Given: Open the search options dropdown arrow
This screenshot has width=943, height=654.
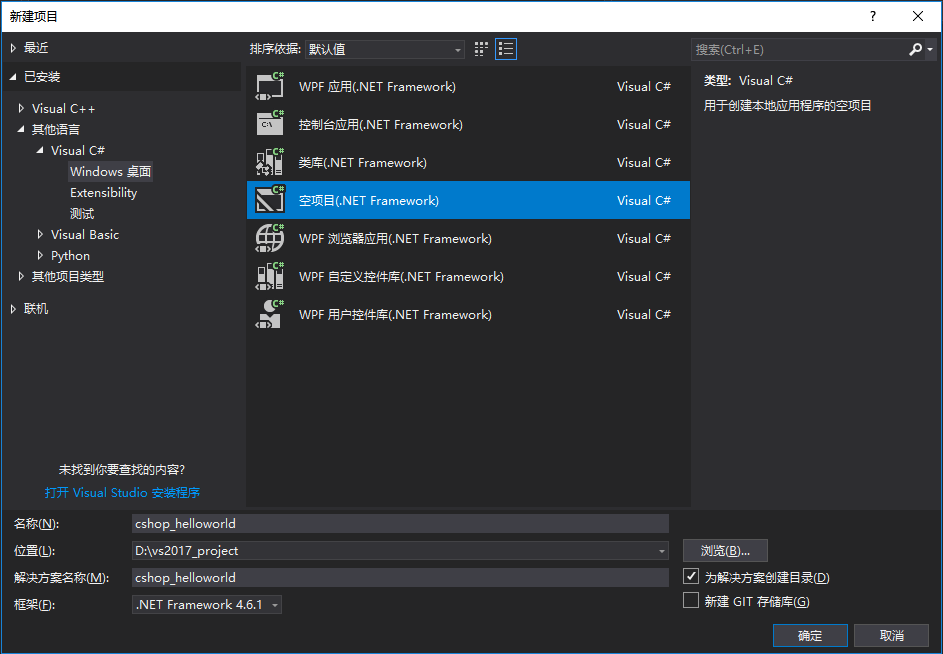Looking at the screenshot, I should tap(930, 49).
